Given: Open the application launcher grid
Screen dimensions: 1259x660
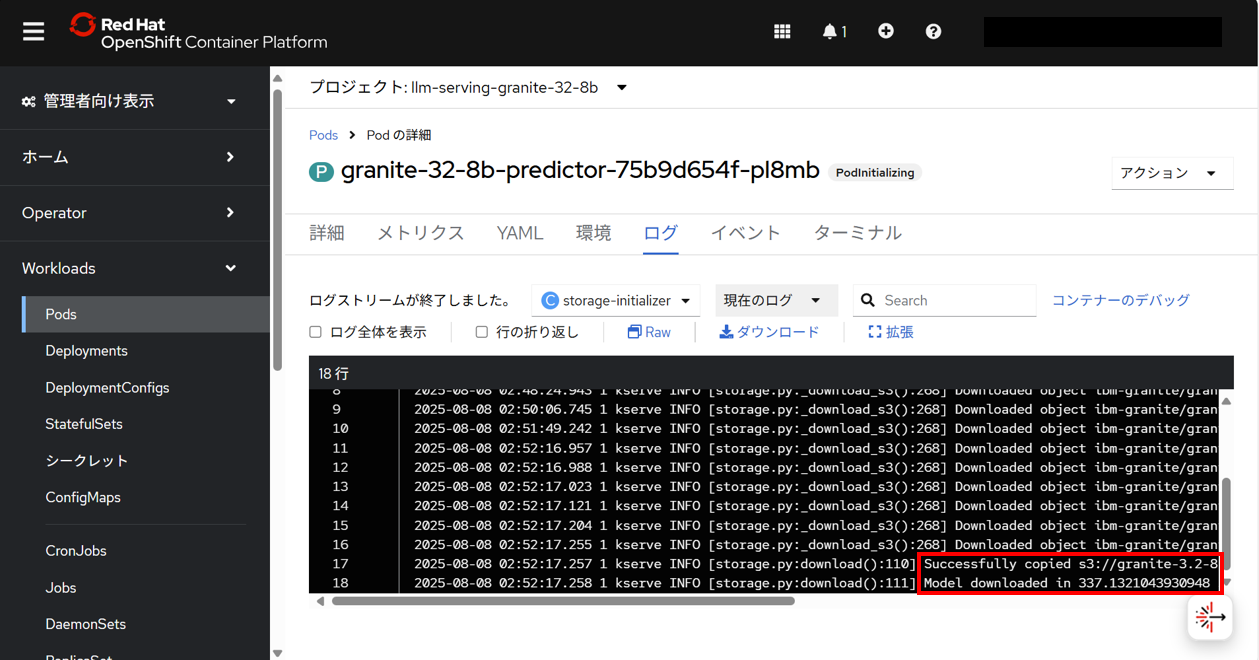Looking at the screenshot, I should pyautogui.click(x=782, y=32).
